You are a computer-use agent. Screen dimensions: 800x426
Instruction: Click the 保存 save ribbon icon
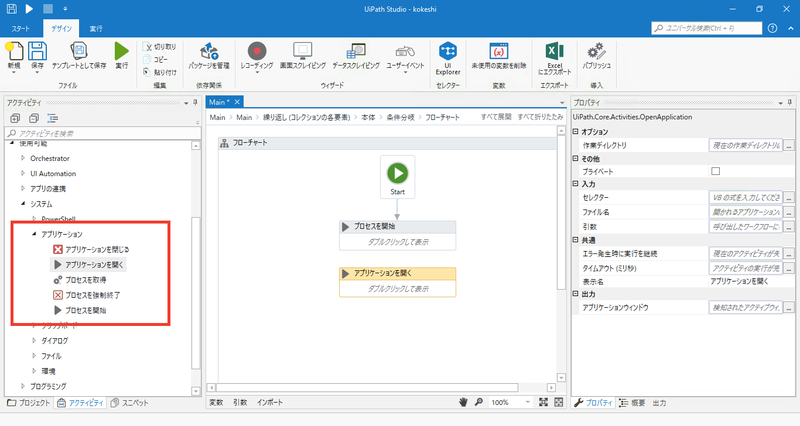pos(37,52)
